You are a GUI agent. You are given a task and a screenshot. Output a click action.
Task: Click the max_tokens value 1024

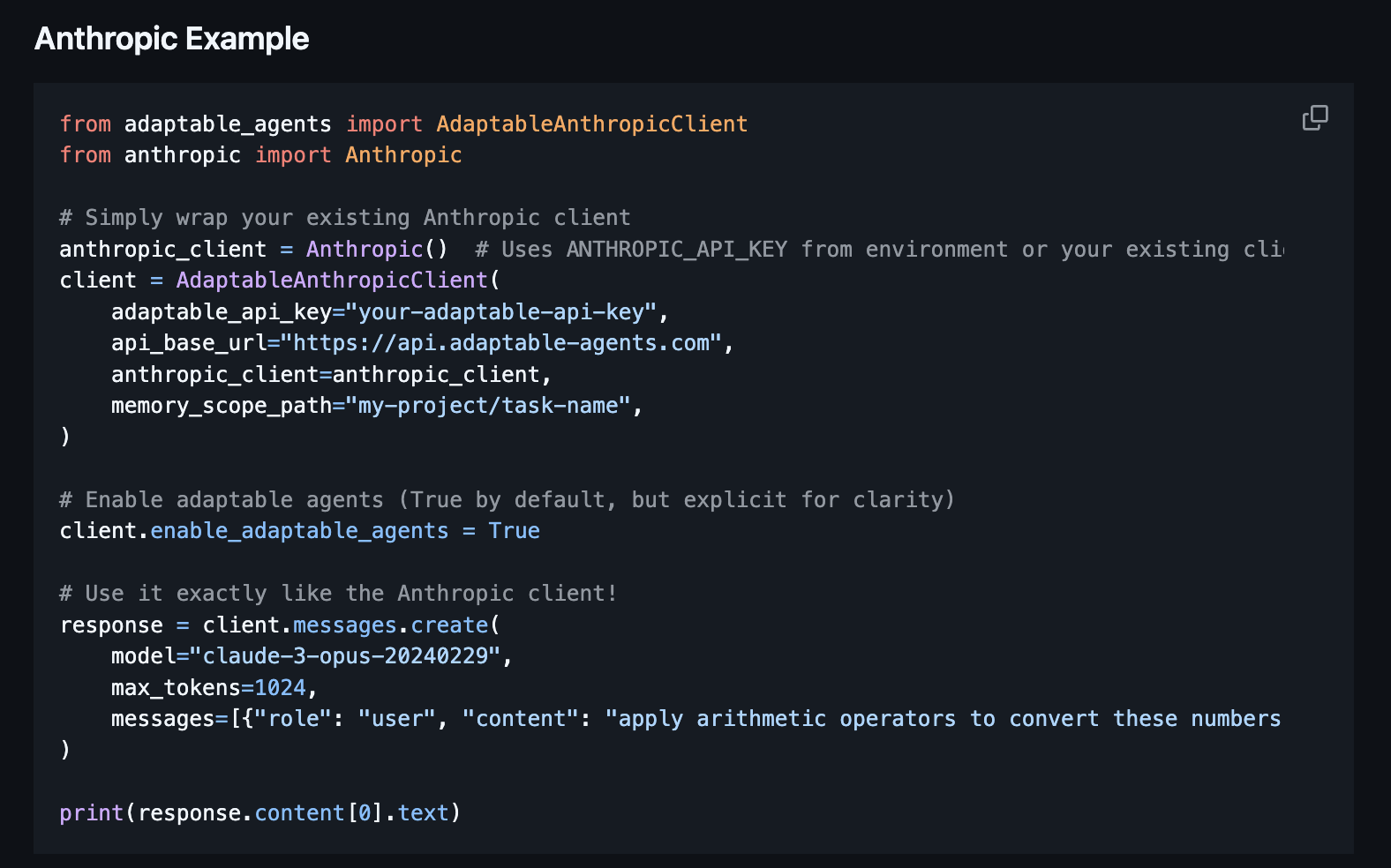tap(280, 687)
